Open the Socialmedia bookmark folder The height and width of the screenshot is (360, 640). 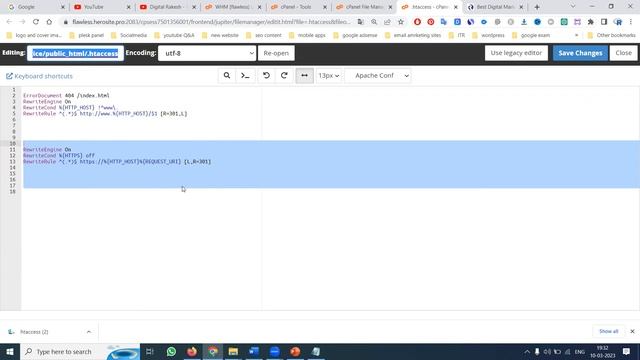tap(129, 35)
